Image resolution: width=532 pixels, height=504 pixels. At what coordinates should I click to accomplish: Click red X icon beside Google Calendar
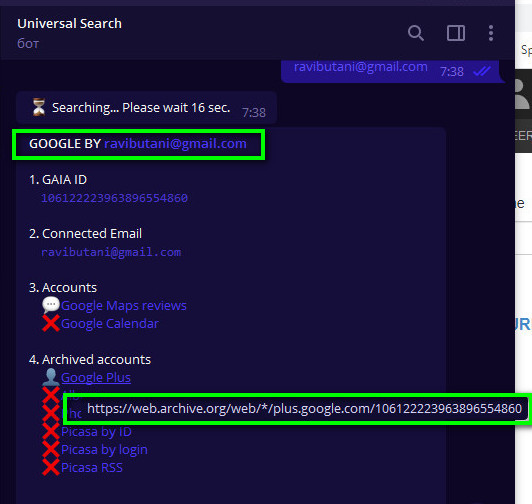[51, 323]
